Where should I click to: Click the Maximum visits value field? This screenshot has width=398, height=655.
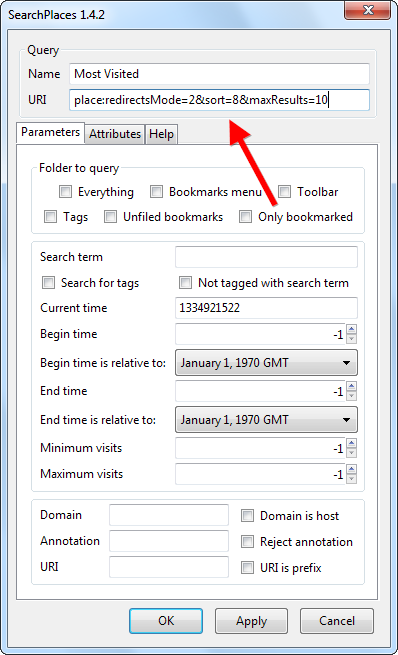[x=261, y=474]
